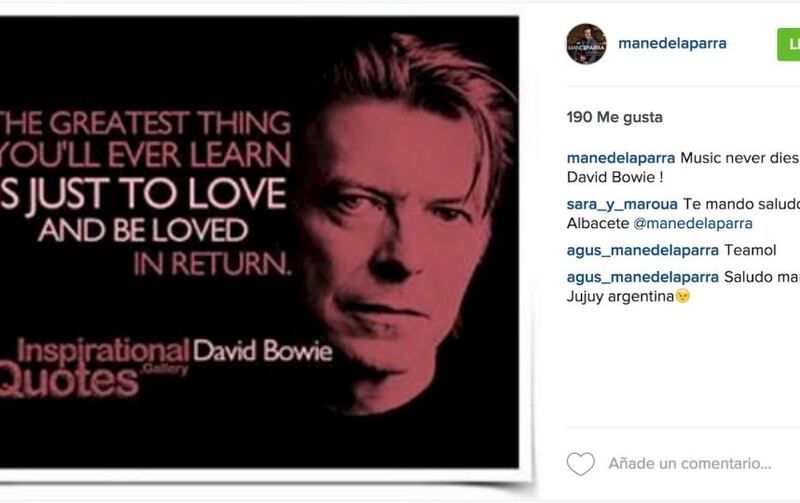The width and height of the screenshot is (800, 503).
Task: Click the Inspirational Quotes Gallery logo
Action: coord(95,367)
